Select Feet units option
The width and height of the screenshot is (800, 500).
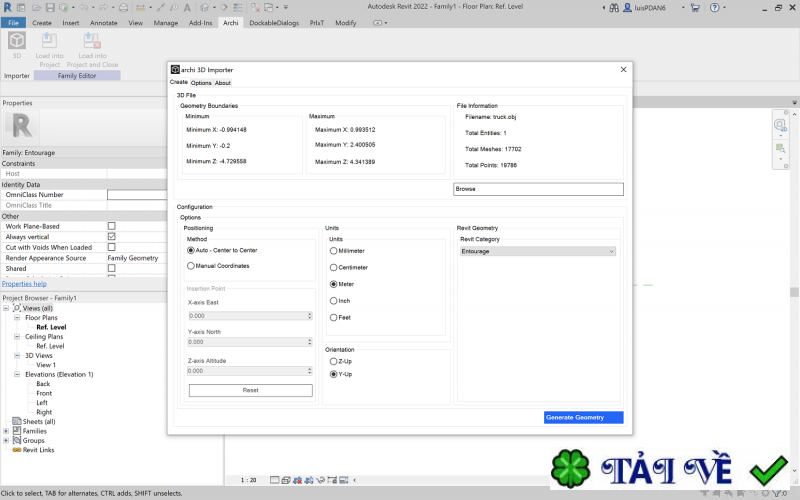[x=334, y=317]
